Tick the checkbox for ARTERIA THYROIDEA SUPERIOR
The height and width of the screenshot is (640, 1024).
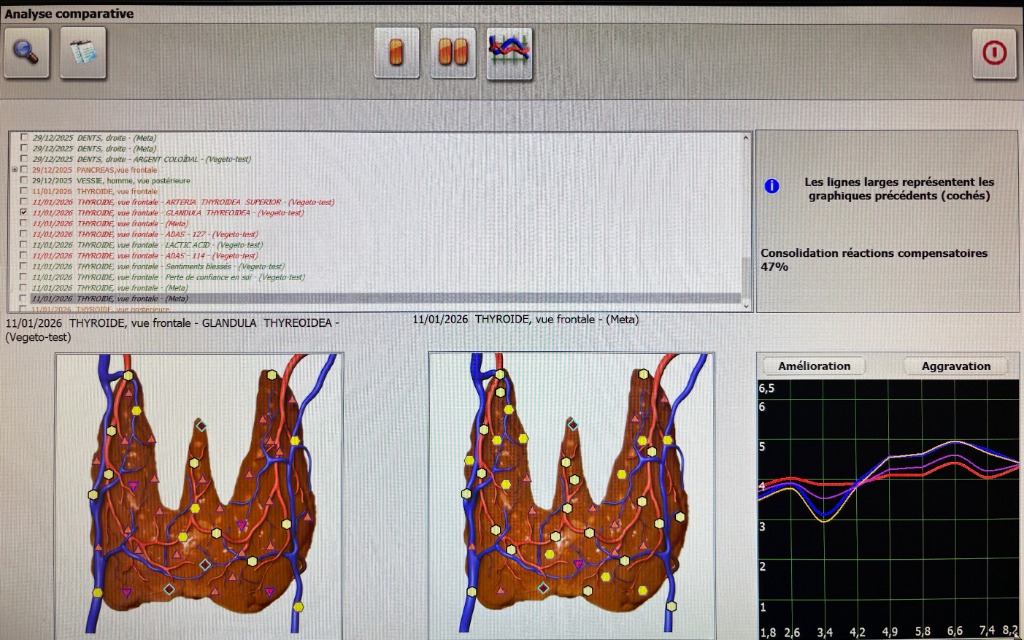click(x=24, y=202)
